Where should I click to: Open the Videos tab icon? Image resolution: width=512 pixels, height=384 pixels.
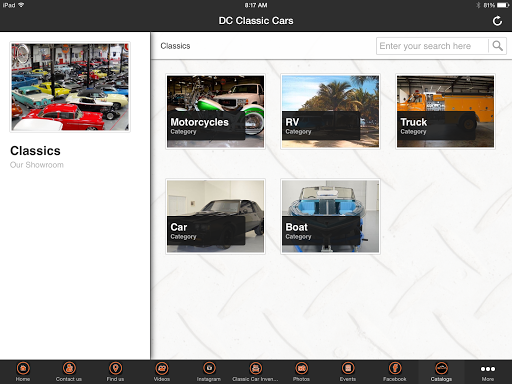coord(162,368)
